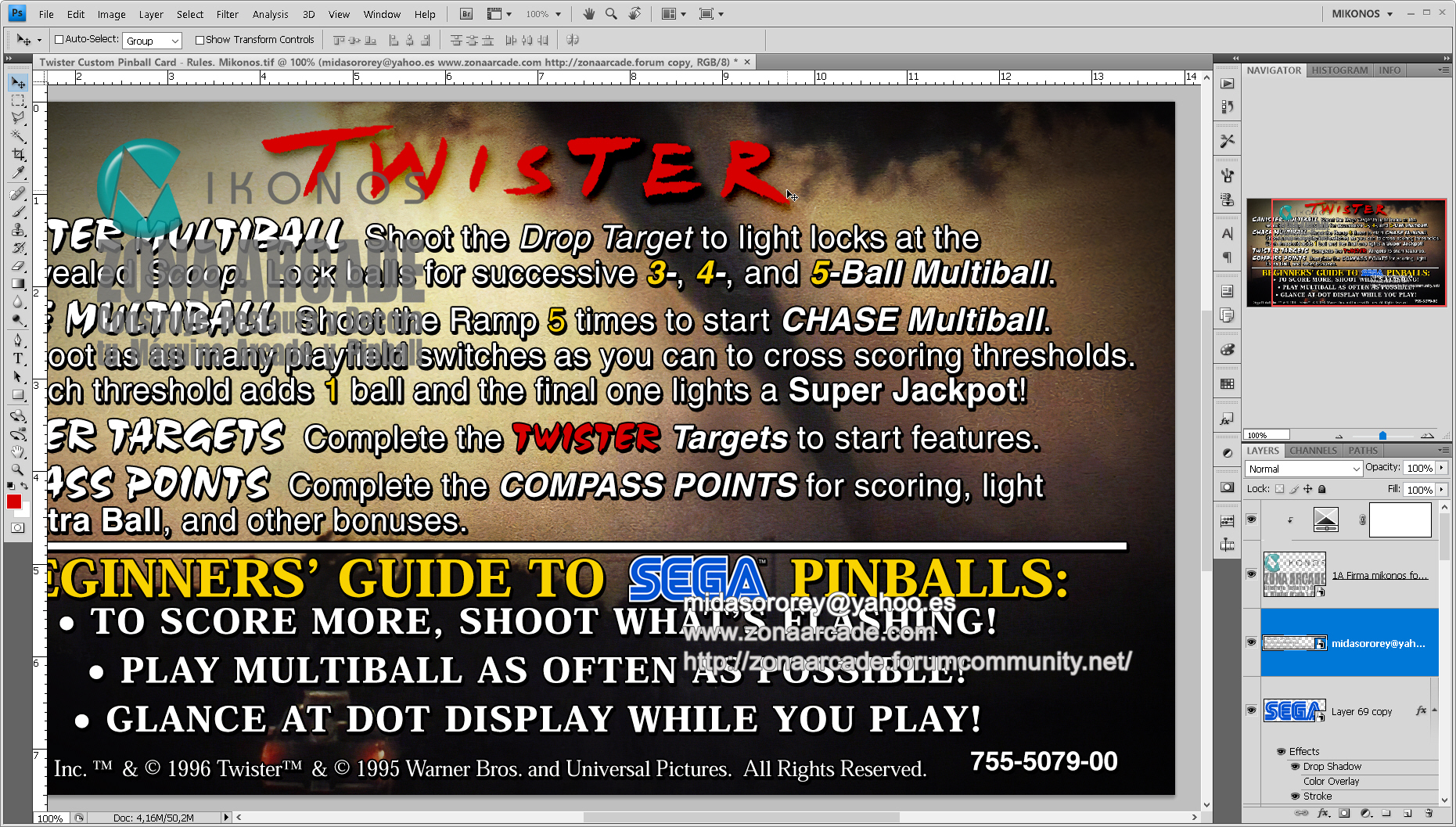Image resolution: width=1456 pixels, height=827 pixels.
Task: Switch to the Info tab
Action: coord(1389,70)
